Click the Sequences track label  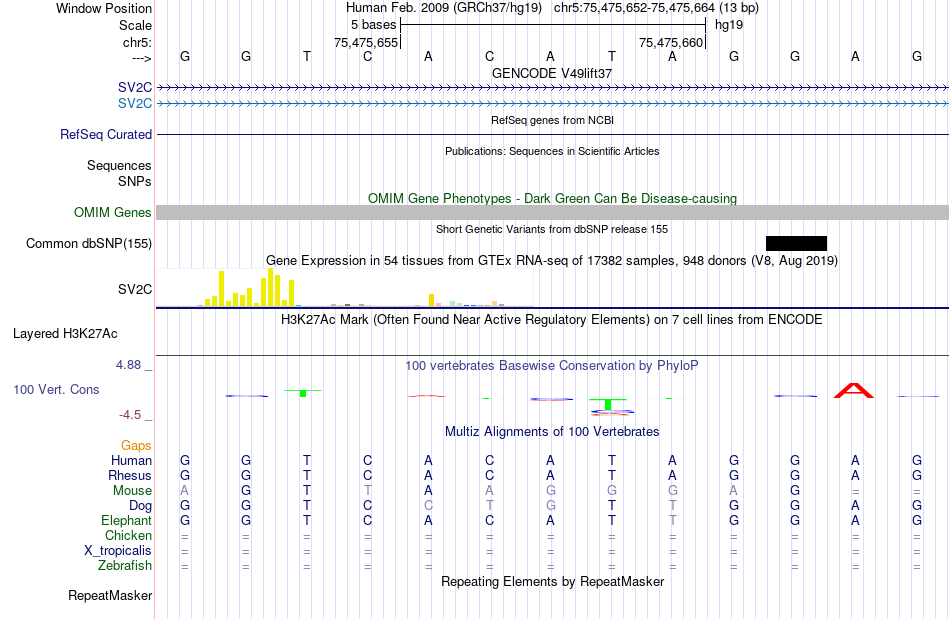tap(119, 165)
